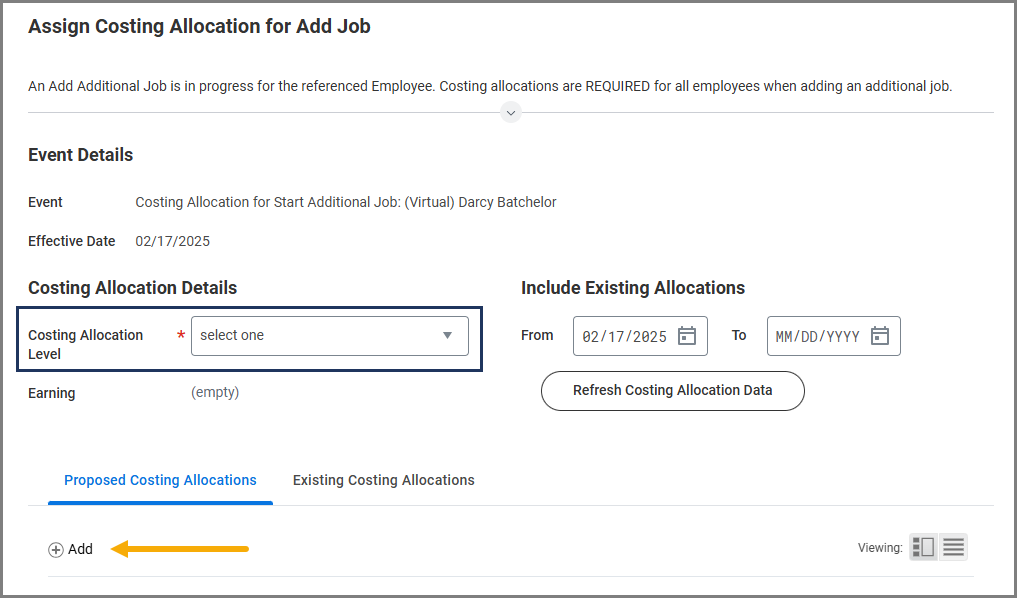The width and height of the screenshot is (1017, 598).
Task: Click the plus icon to add an allocation
Action: tap(56, 549)
